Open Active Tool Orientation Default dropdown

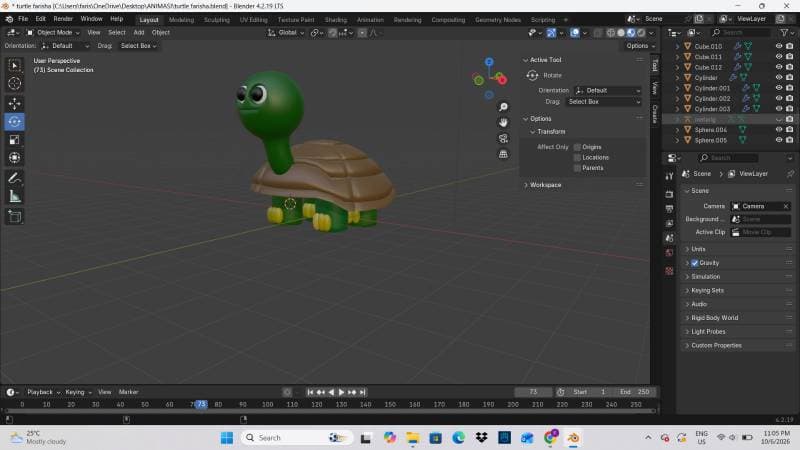608,90
